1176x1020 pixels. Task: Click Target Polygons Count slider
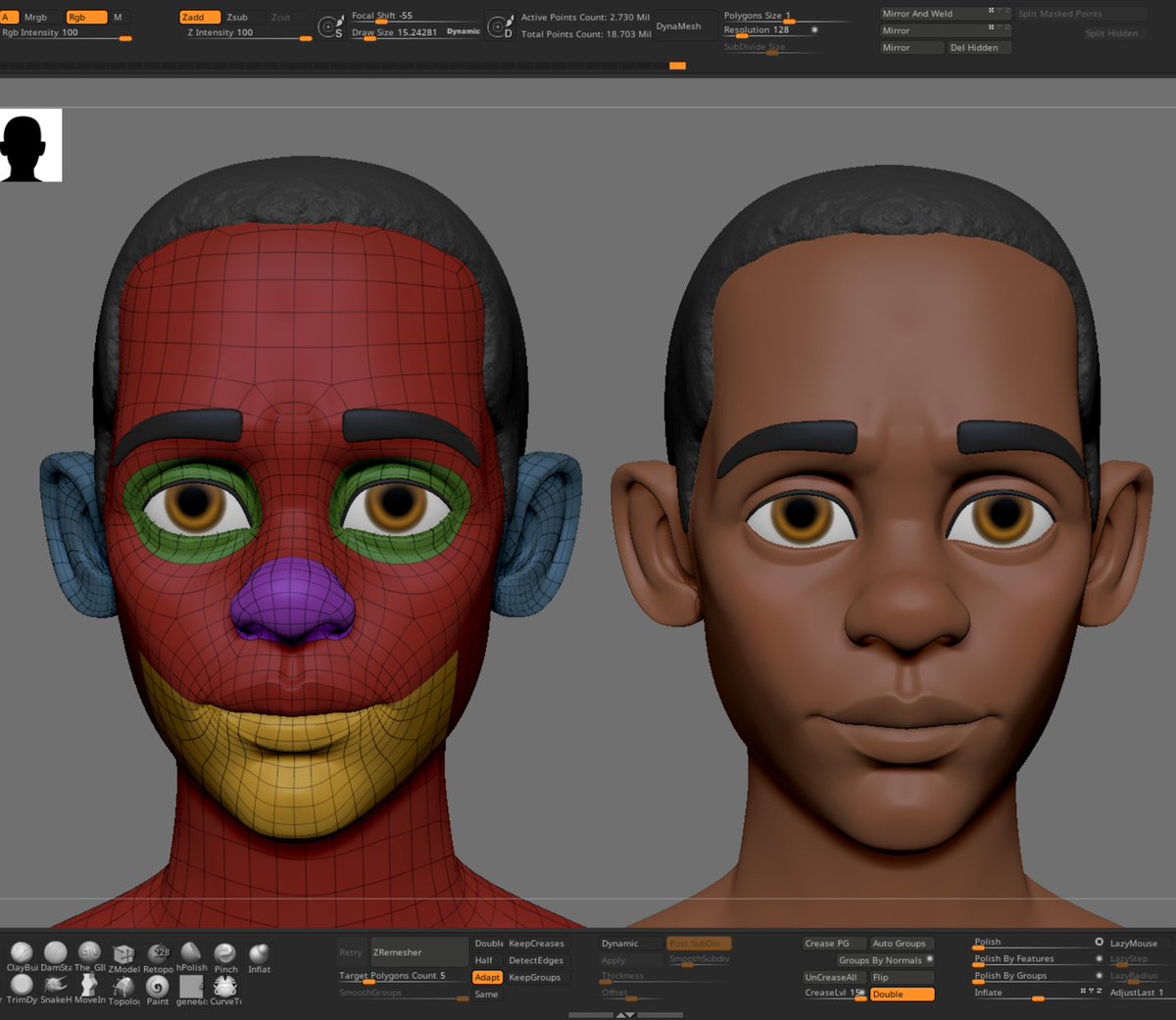[403, 977]
